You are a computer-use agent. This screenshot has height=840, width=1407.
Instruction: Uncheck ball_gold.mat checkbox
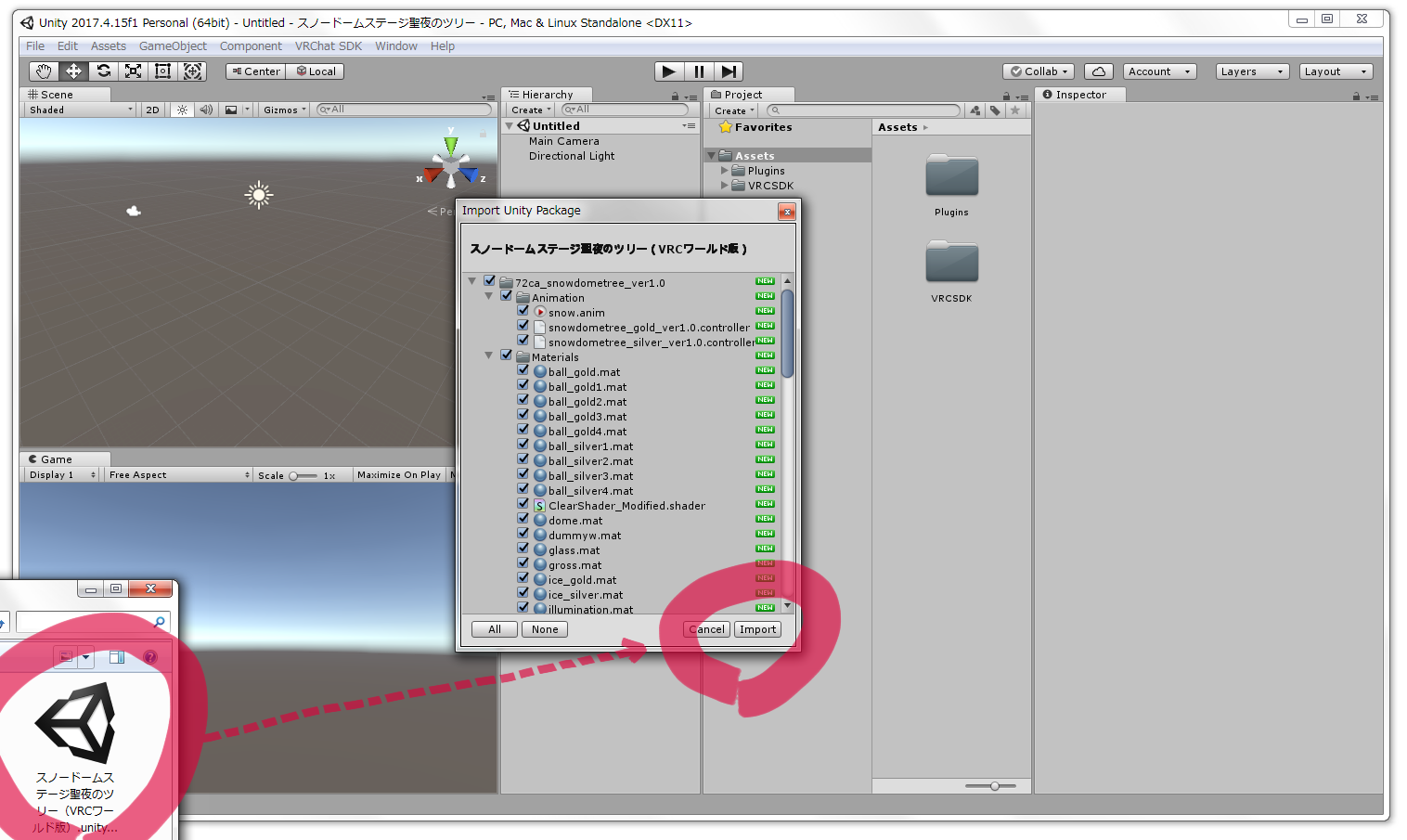(523, 370)
